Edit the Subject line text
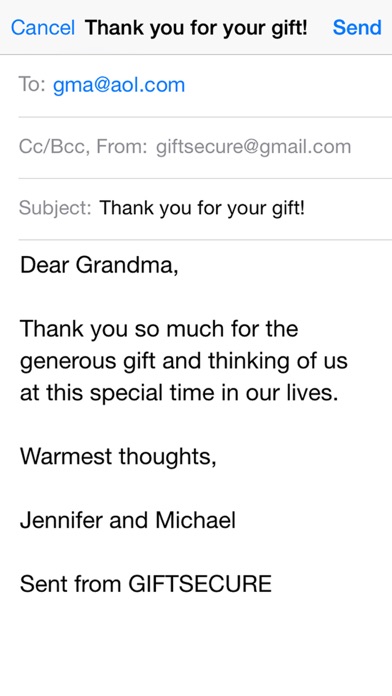Viewport: 392px width, 696px height. pos(202,208)
